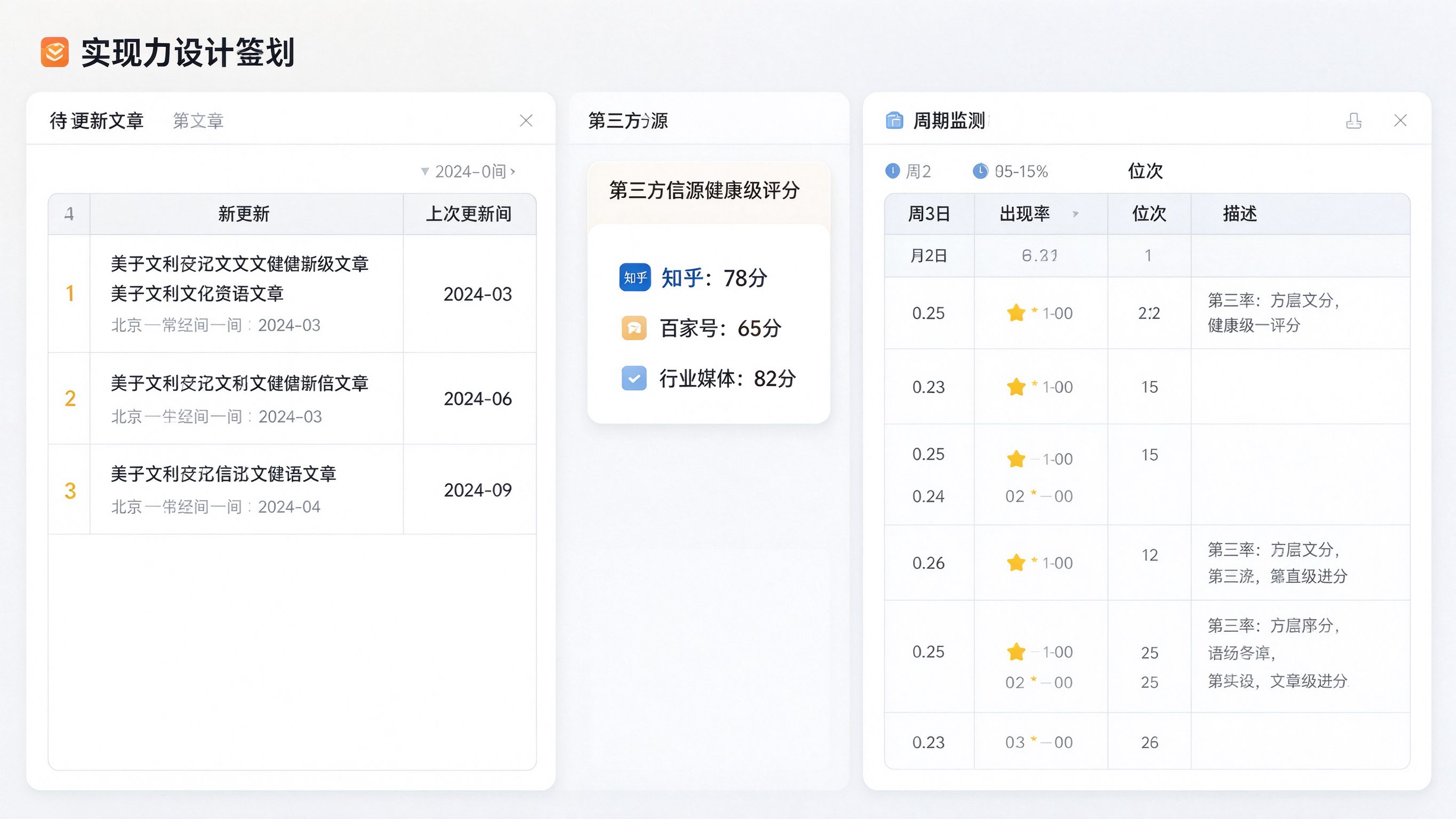This screenshot has height=819, width=1456.
Task: Click the star icon in the 0.23 位次 15 row
Action: pyautogui.click(x=1015, y=387)
